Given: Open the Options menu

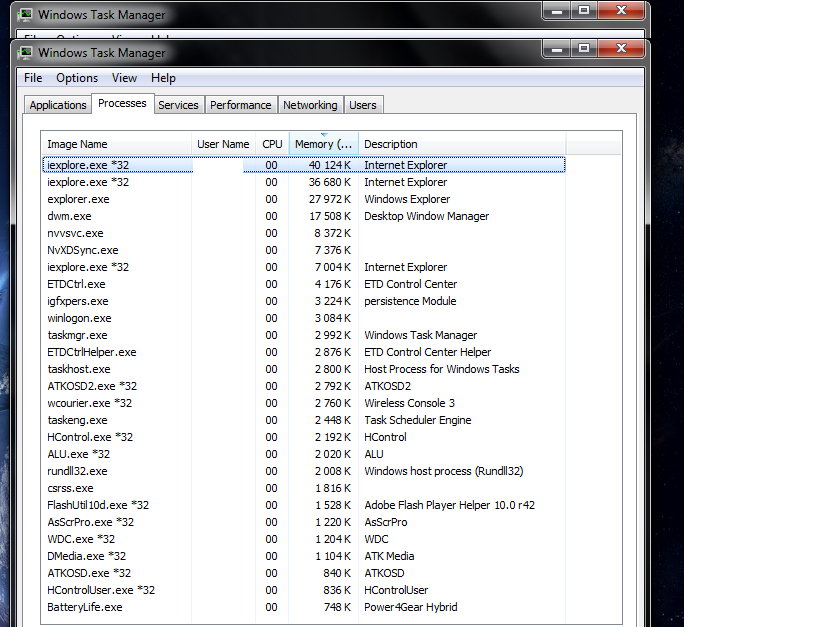Looking at the screenshot, I should [77, 78].
